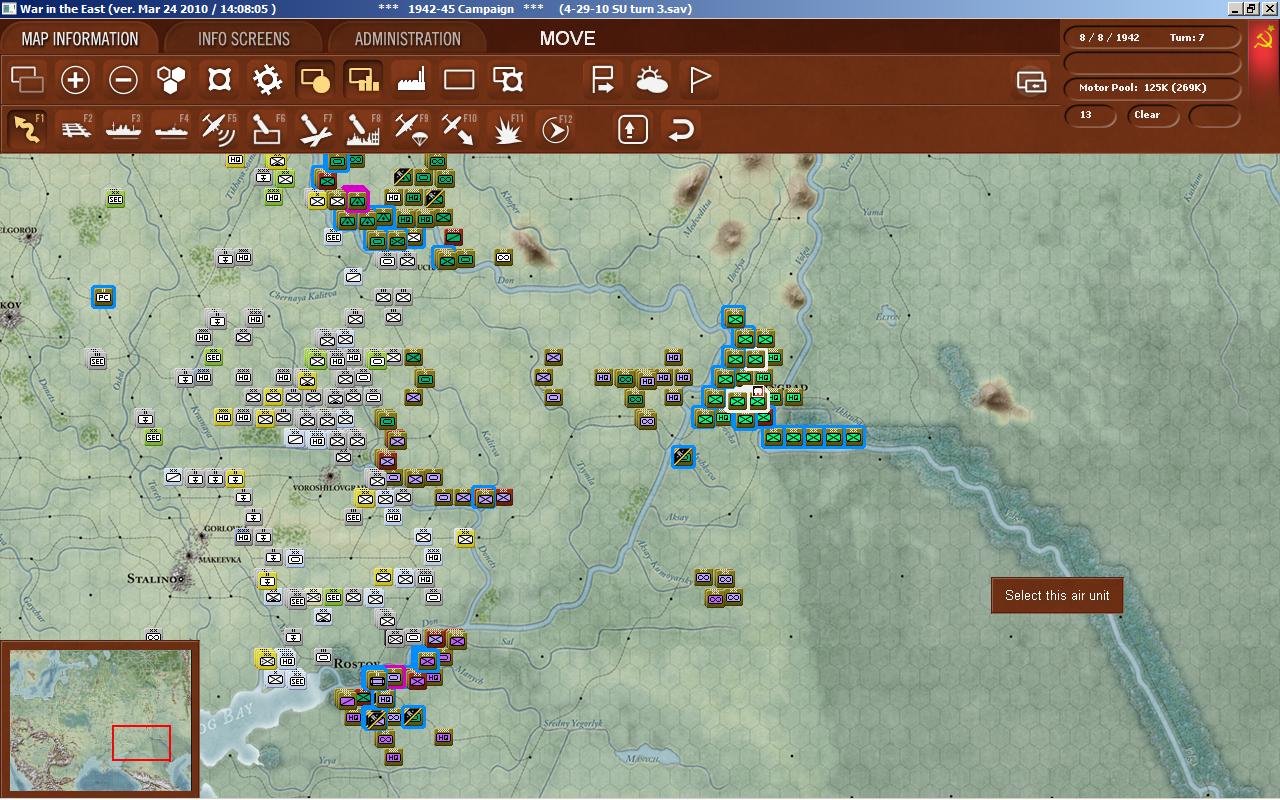Select Bomb airfield mode (F7)
The image size is (1280, 800).
tap(315, 129)
